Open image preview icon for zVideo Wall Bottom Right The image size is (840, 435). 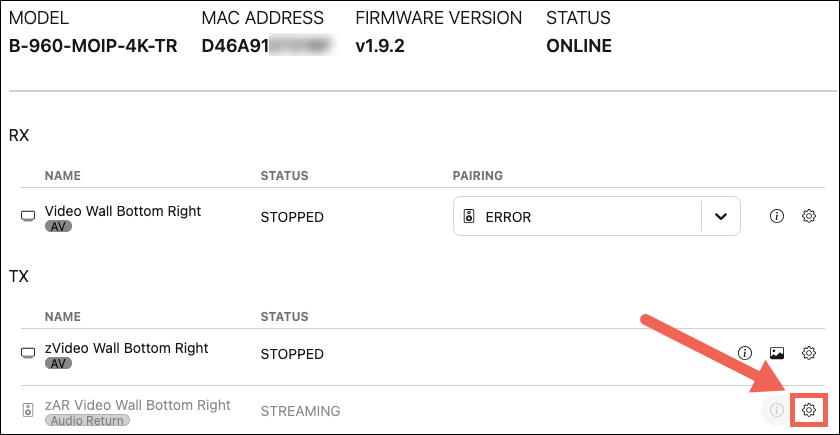click(777, 353)
